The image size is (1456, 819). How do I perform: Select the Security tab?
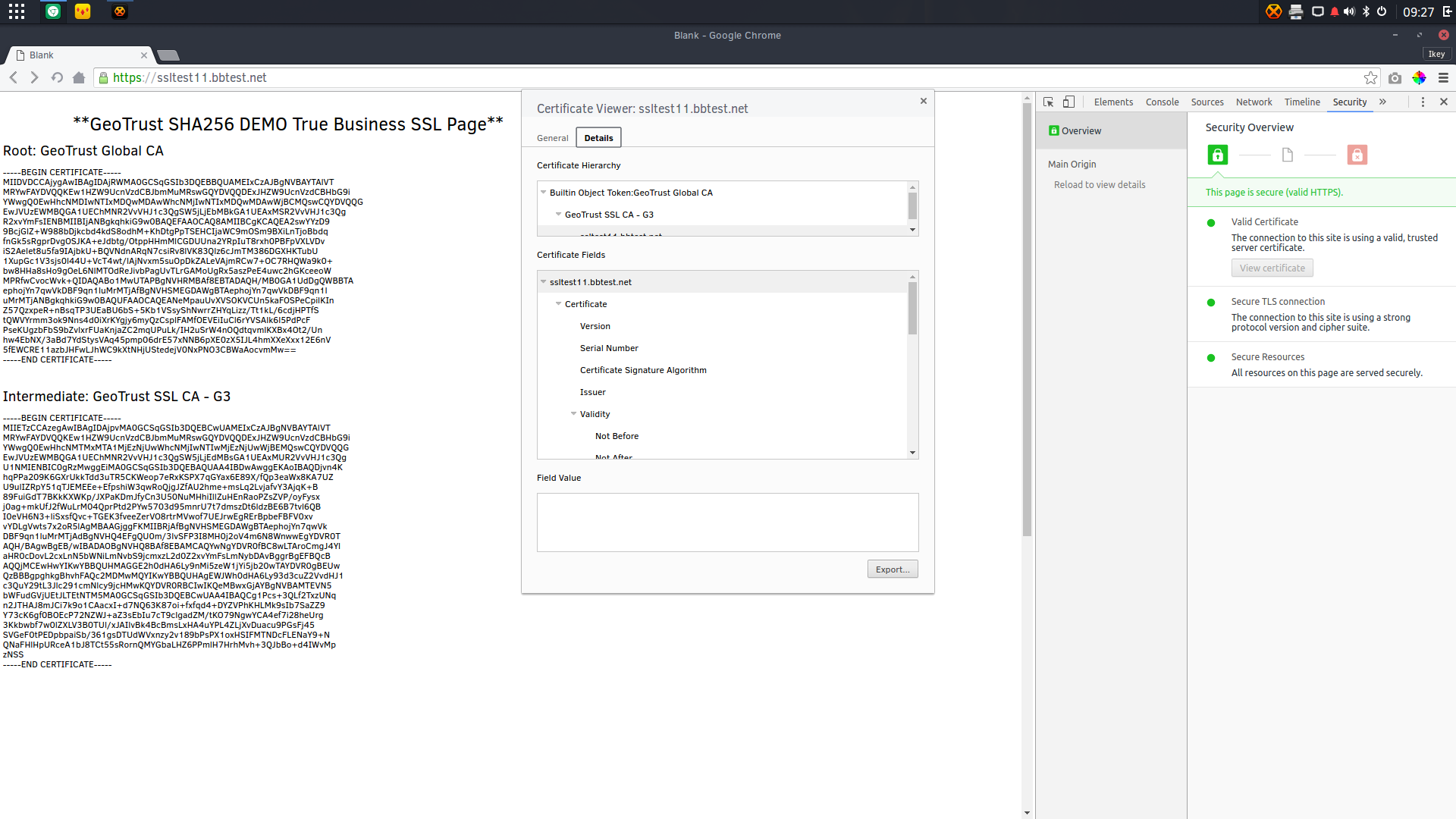1350,102
